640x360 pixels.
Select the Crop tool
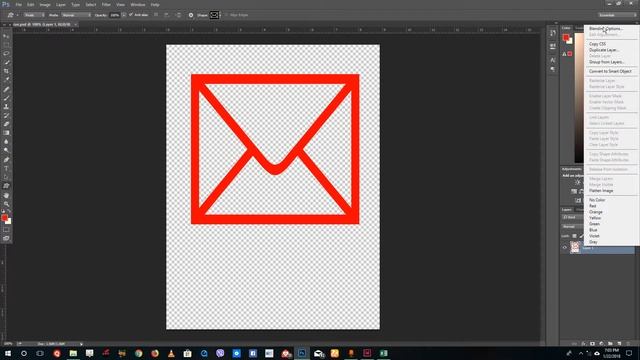(6, 71)
